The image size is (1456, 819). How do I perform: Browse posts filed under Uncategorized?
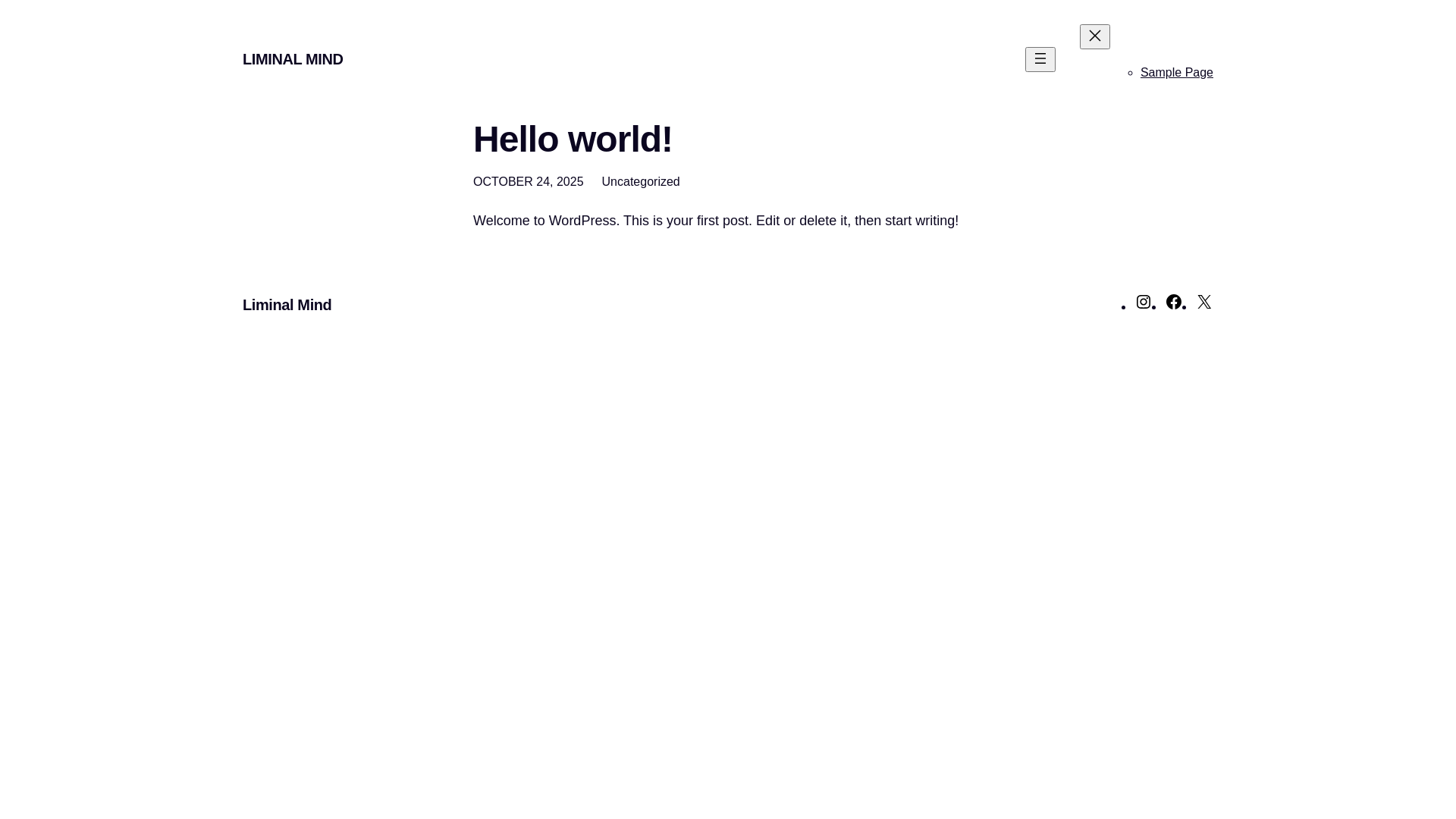640,182
